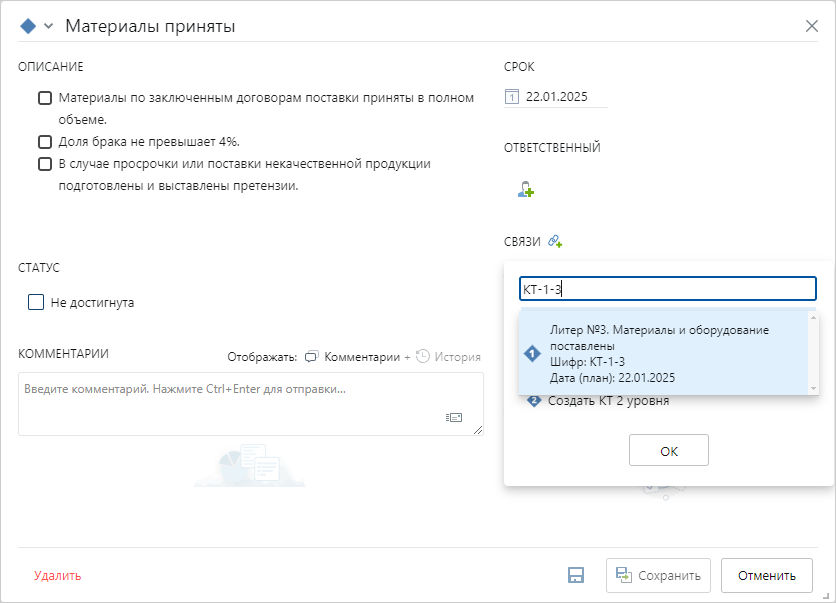Click the КТ-1-3 search input field

(x=667, y=289)
